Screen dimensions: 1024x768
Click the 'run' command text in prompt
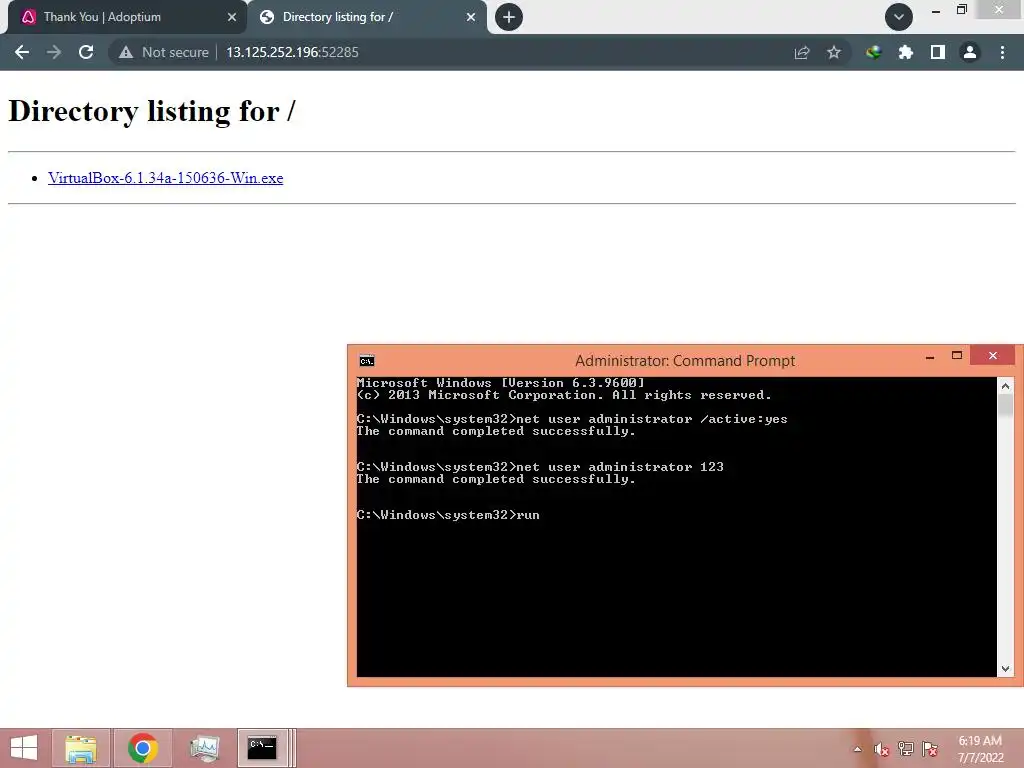pyautogui.click(x=528, y=515)
